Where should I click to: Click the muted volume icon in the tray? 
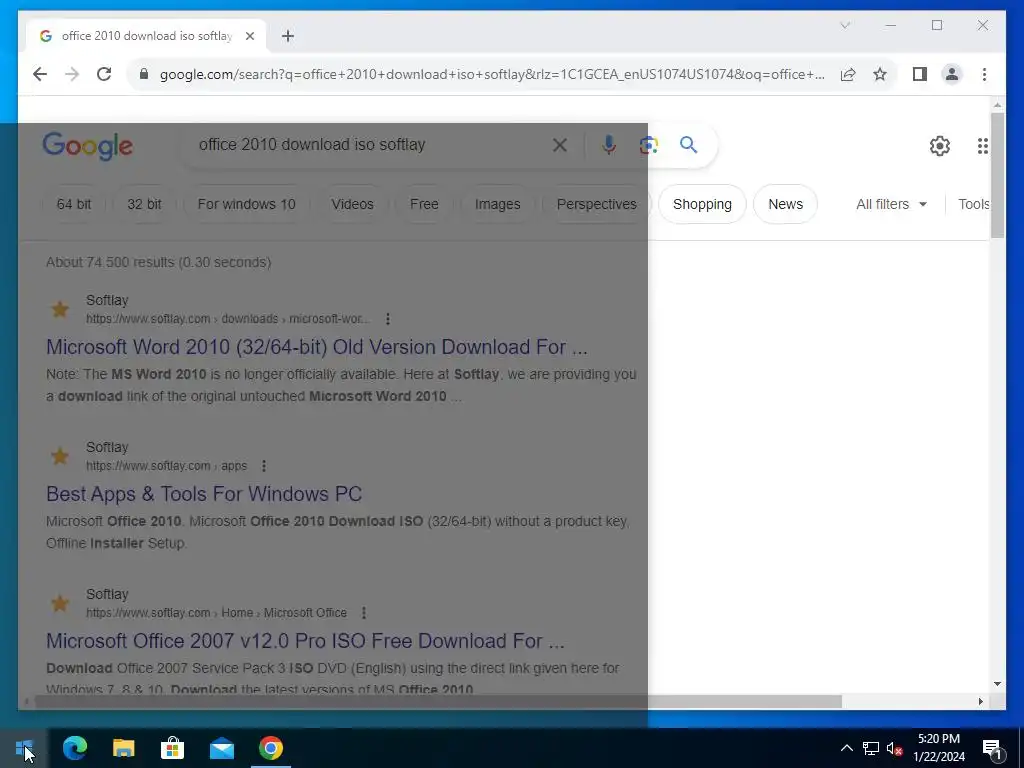pyautogui.click(x=894, y=748)
